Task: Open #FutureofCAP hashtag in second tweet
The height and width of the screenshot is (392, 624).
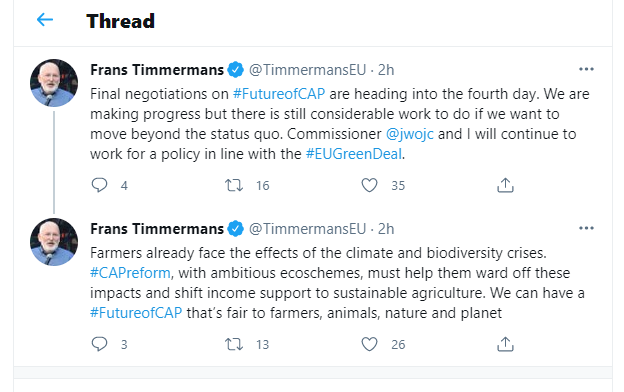Action: tap(136, 313)
